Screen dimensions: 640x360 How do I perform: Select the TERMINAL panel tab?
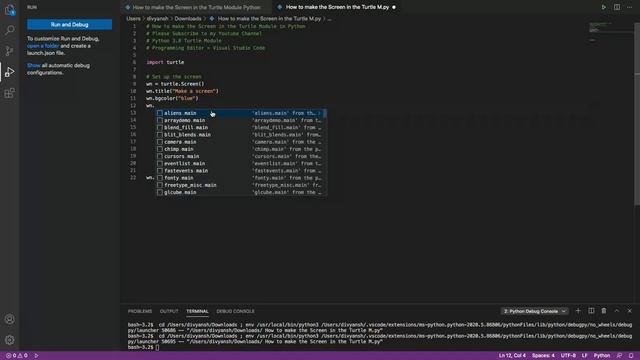tap(197, 311)
